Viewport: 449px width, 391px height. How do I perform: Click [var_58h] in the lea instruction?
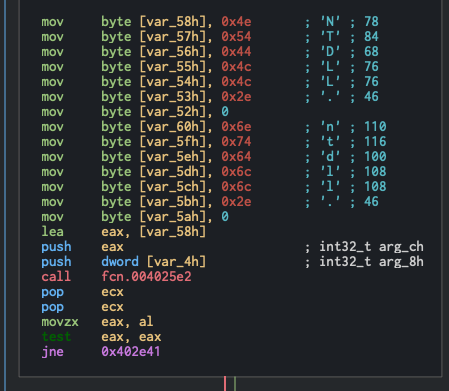pos(173,232)
